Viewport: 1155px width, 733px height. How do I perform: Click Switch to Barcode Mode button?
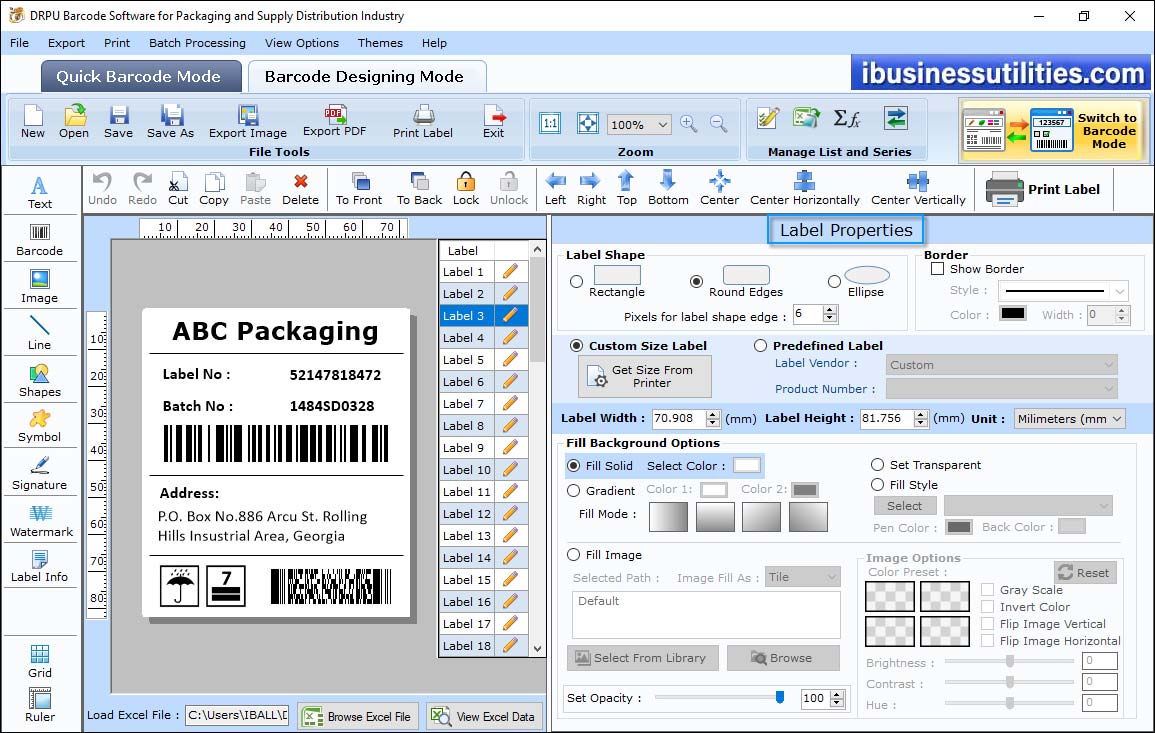click(1053, 130)
